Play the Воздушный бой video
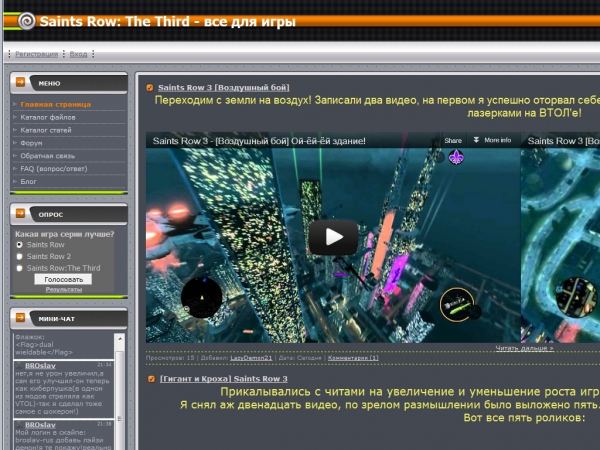The height and width of the screenshot is (450, 600). [x=333, y=237]
